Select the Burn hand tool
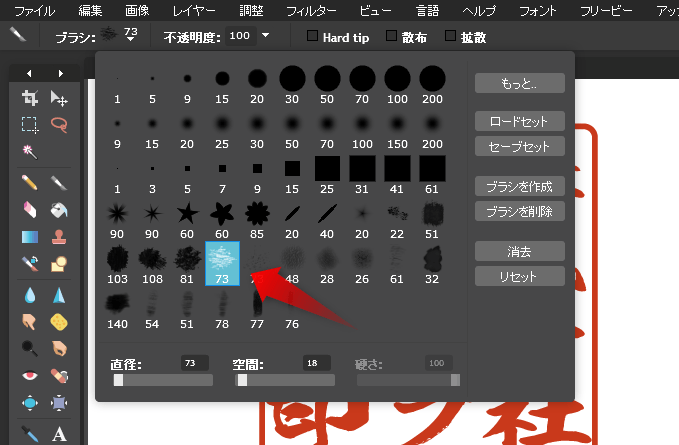 [59, 348]
